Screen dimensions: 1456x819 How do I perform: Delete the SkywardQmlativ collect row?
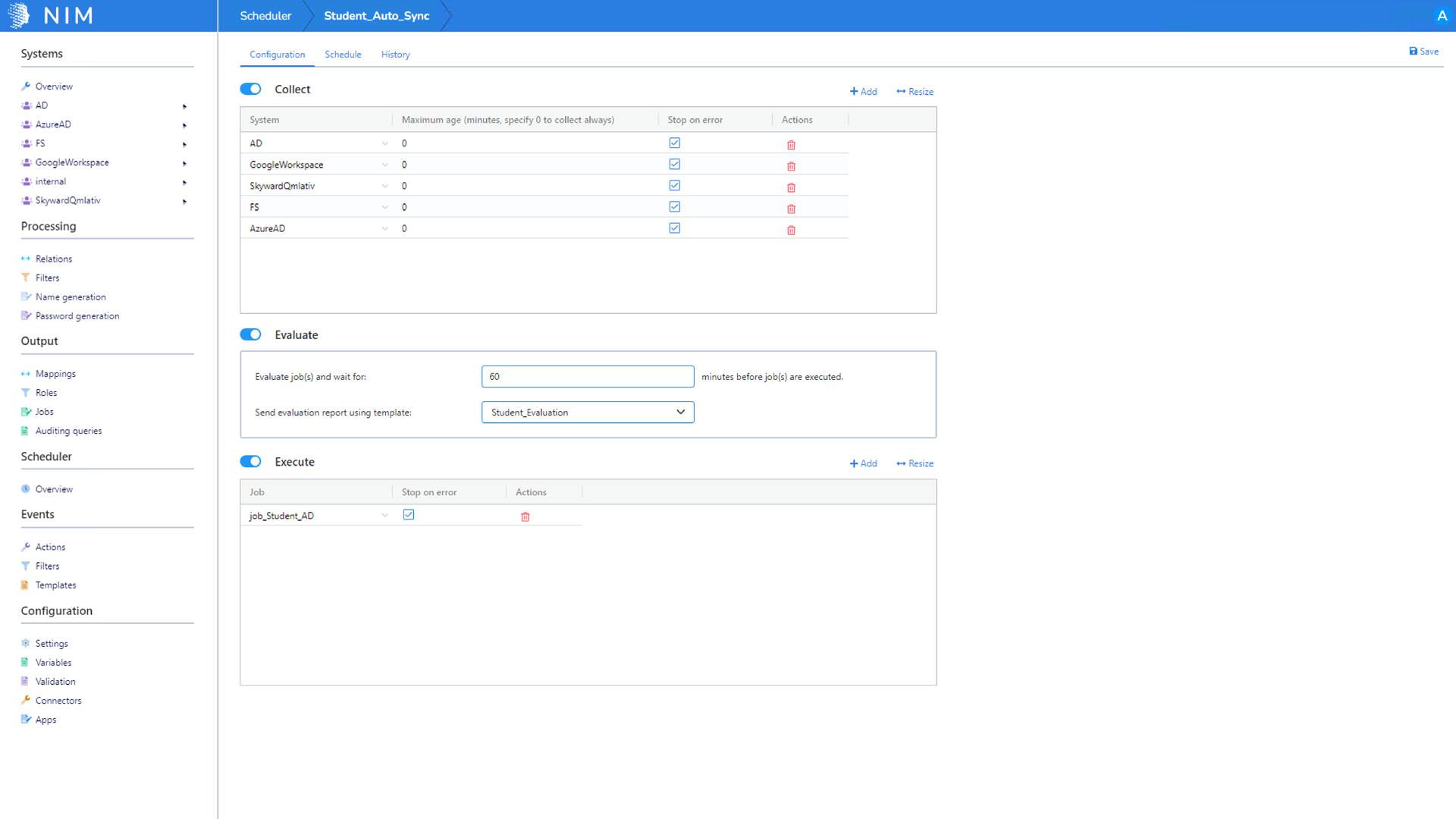(791, 187)
